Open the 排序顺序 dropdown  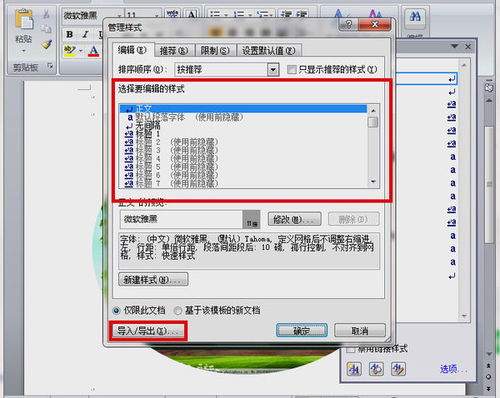[x=273, y=69]
